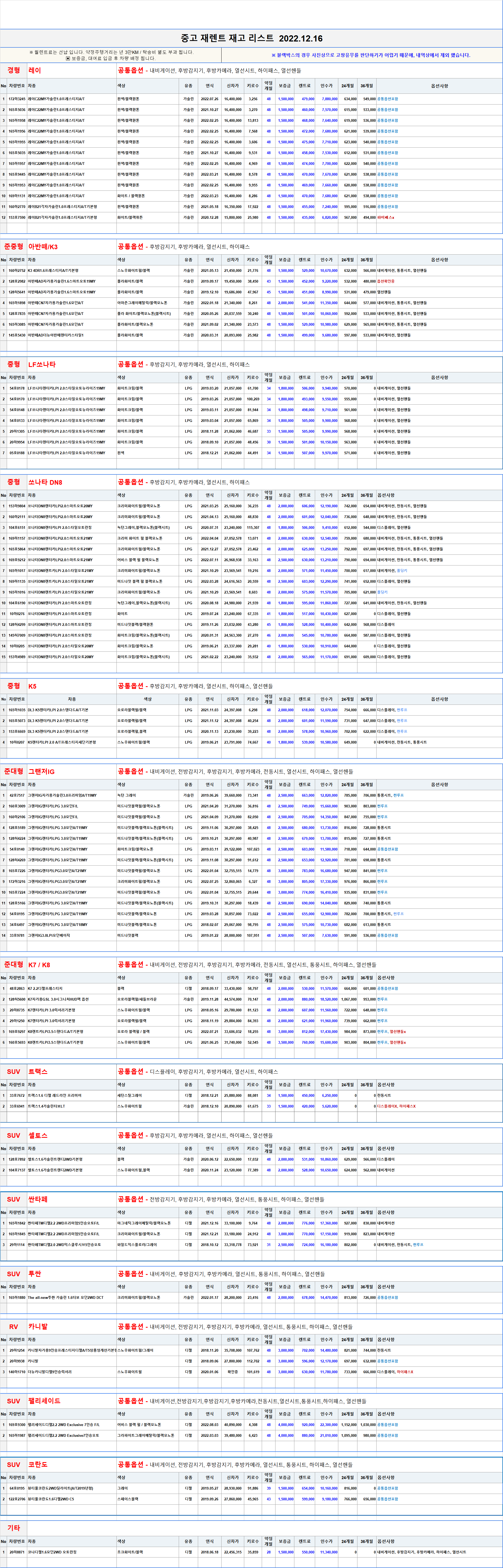Image resolution: width=503 pixels, height=1568 pixels.
Task: Select the 월렌트료는 선납 입니다 note
Action: (111, 52)
